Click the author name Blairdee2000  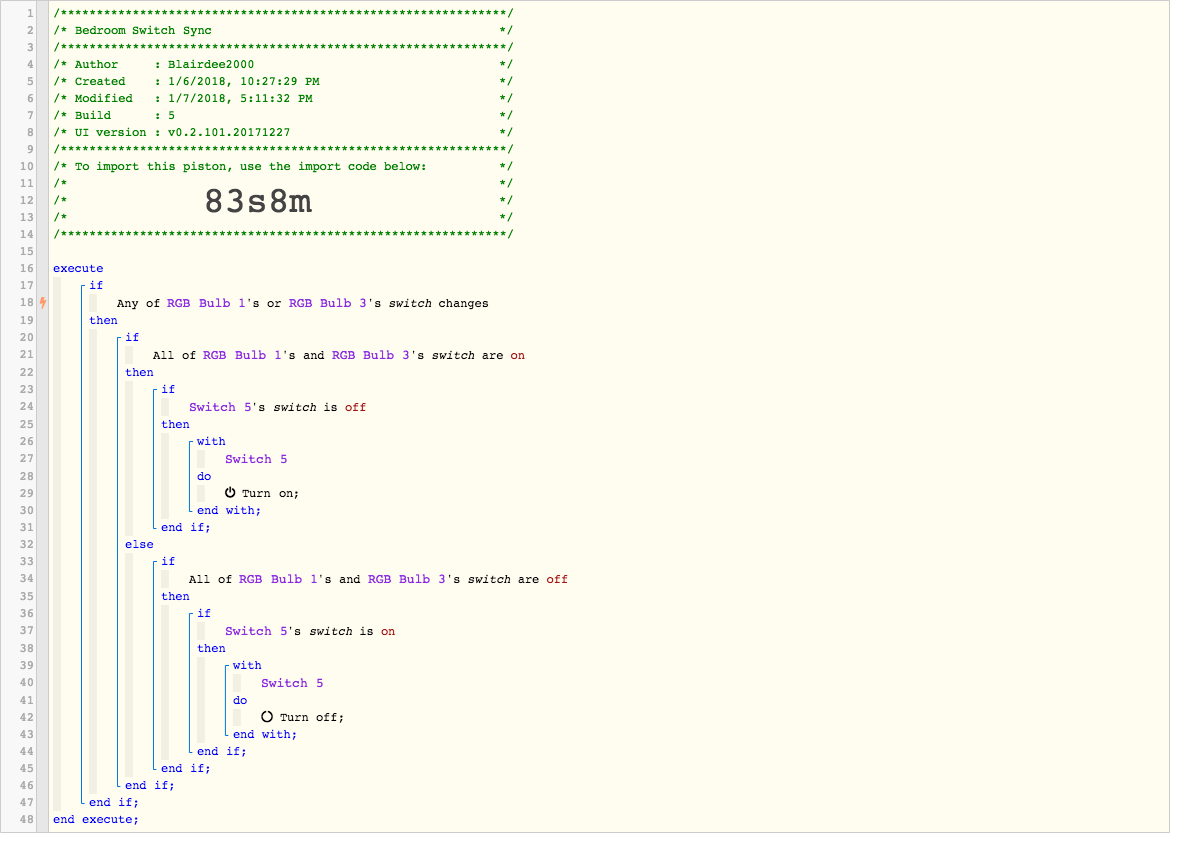pyautogui.click(x=211, y=65)
